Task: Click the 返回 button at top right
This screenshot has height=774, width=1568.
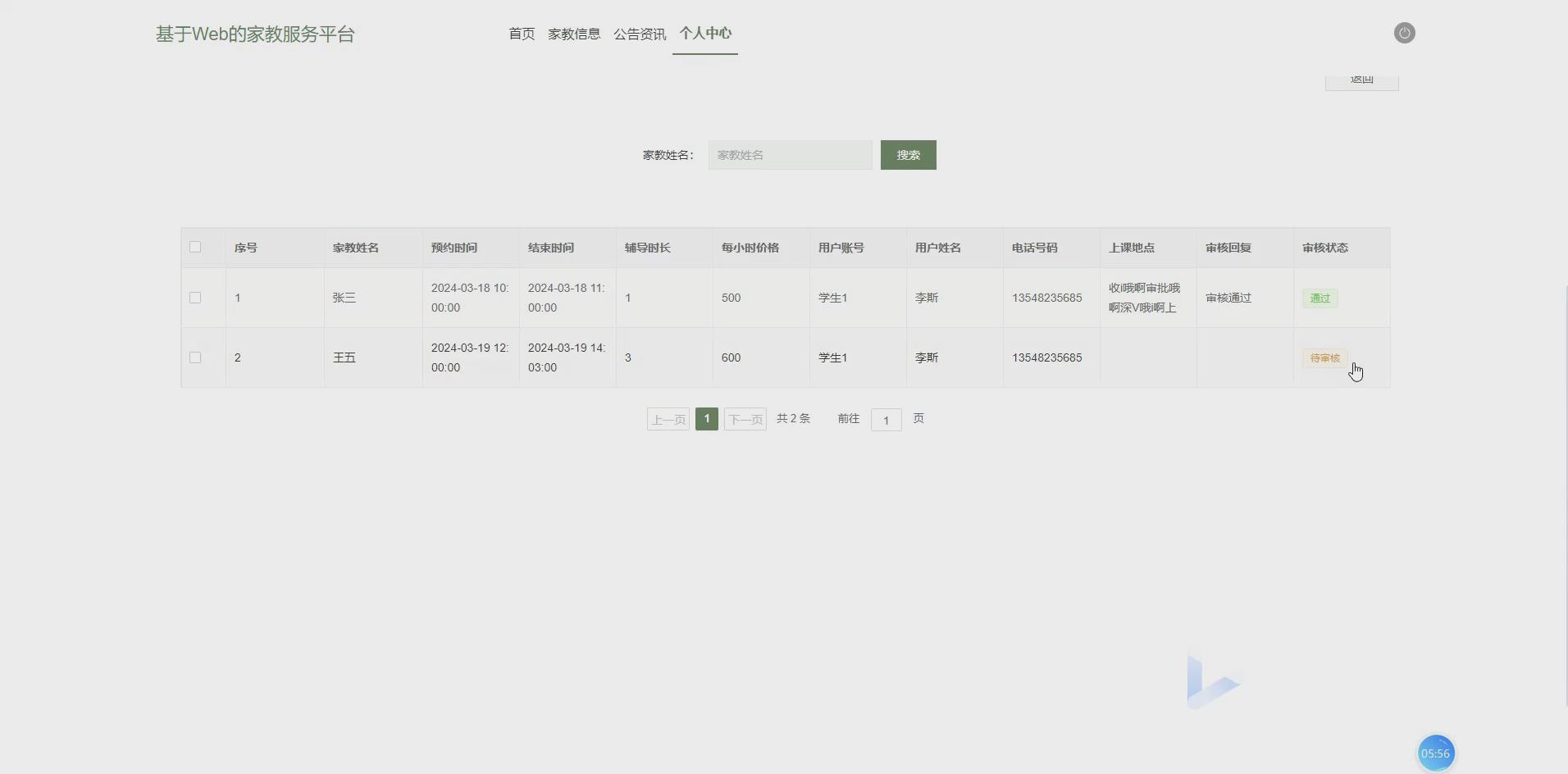Action: (x=1362, y=80)
